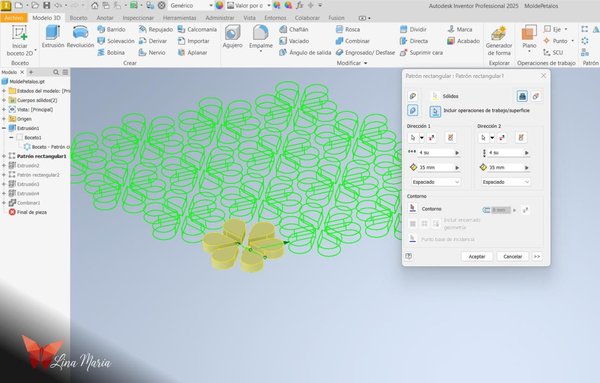Open the Inspeccionar tab
Screen dimensions: 600x383
click(x=138, y=18)
